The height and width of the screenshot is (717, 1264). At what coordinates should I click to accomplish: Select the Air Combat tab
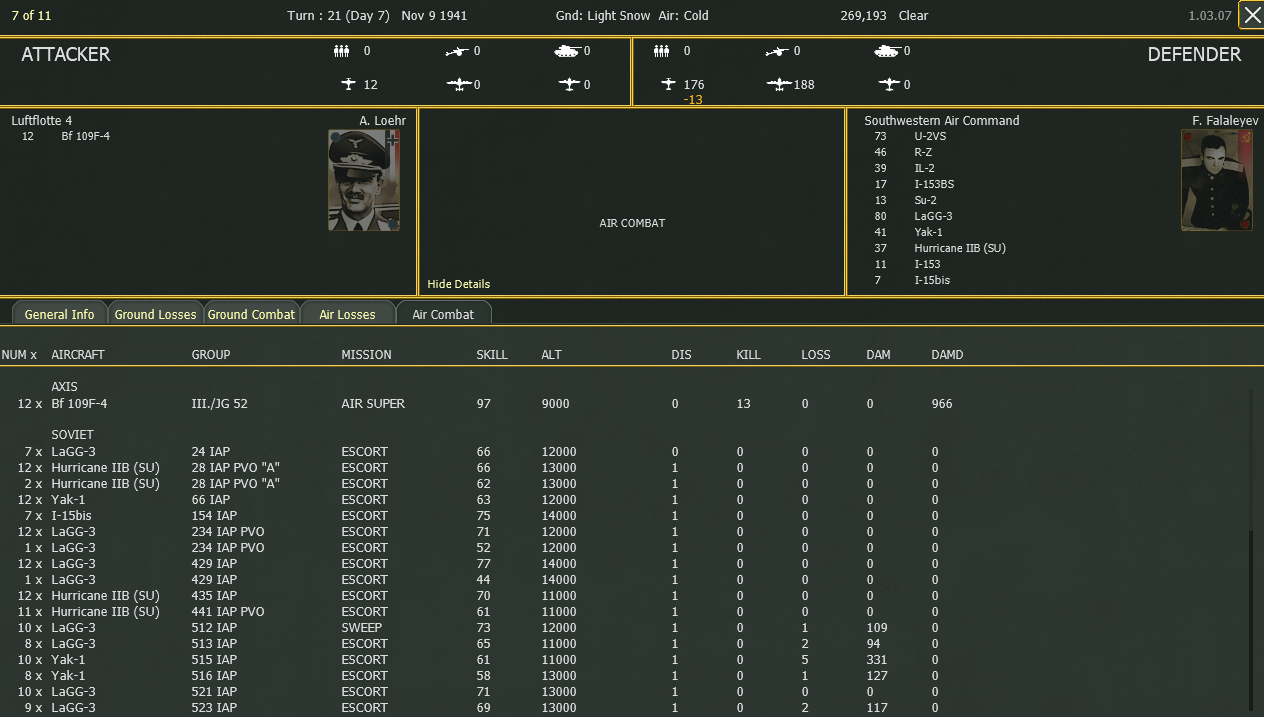click(x=443, y=314)
